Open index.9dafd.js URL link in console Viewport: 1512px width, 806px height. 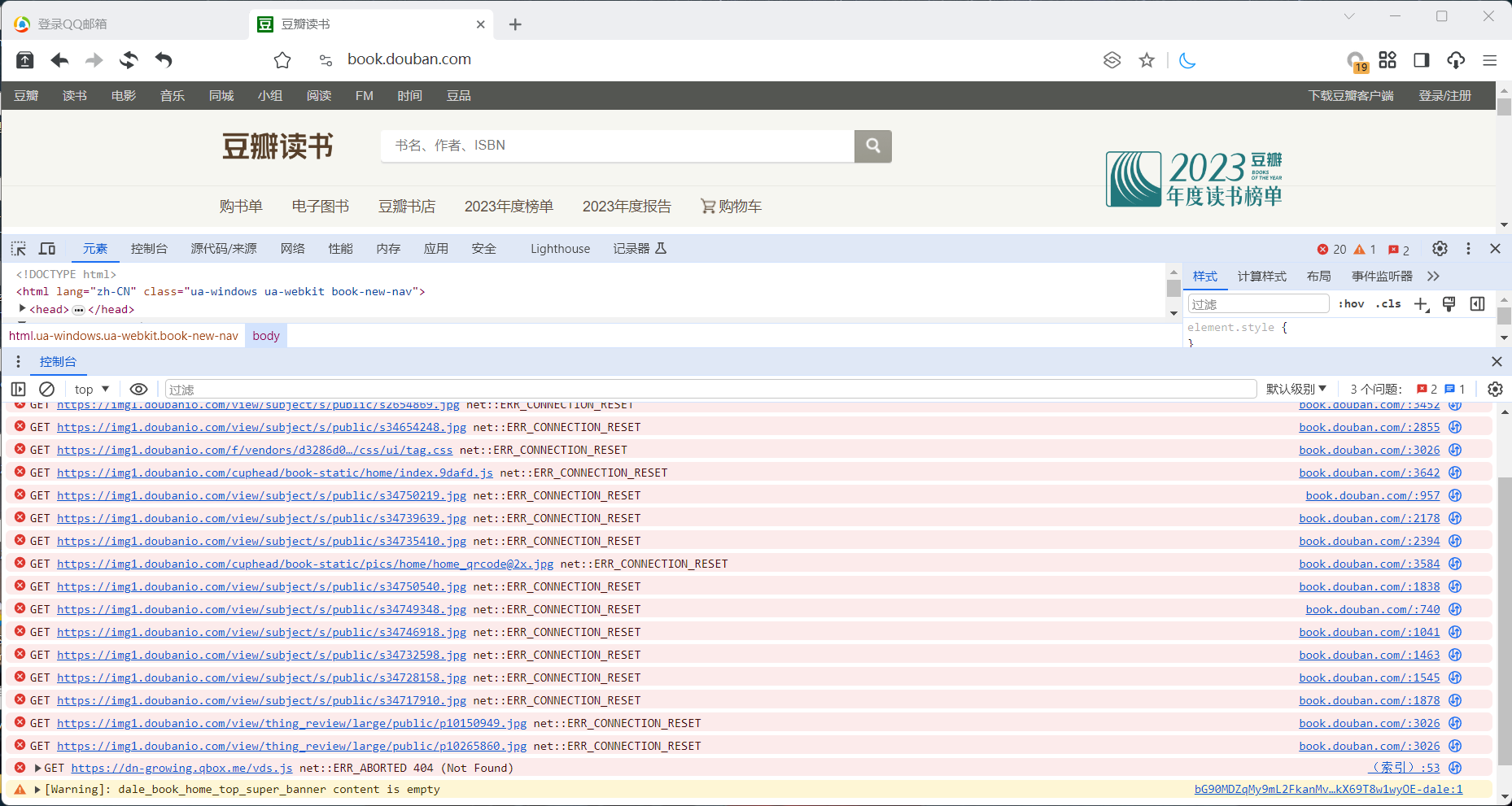tap(275, 473)
